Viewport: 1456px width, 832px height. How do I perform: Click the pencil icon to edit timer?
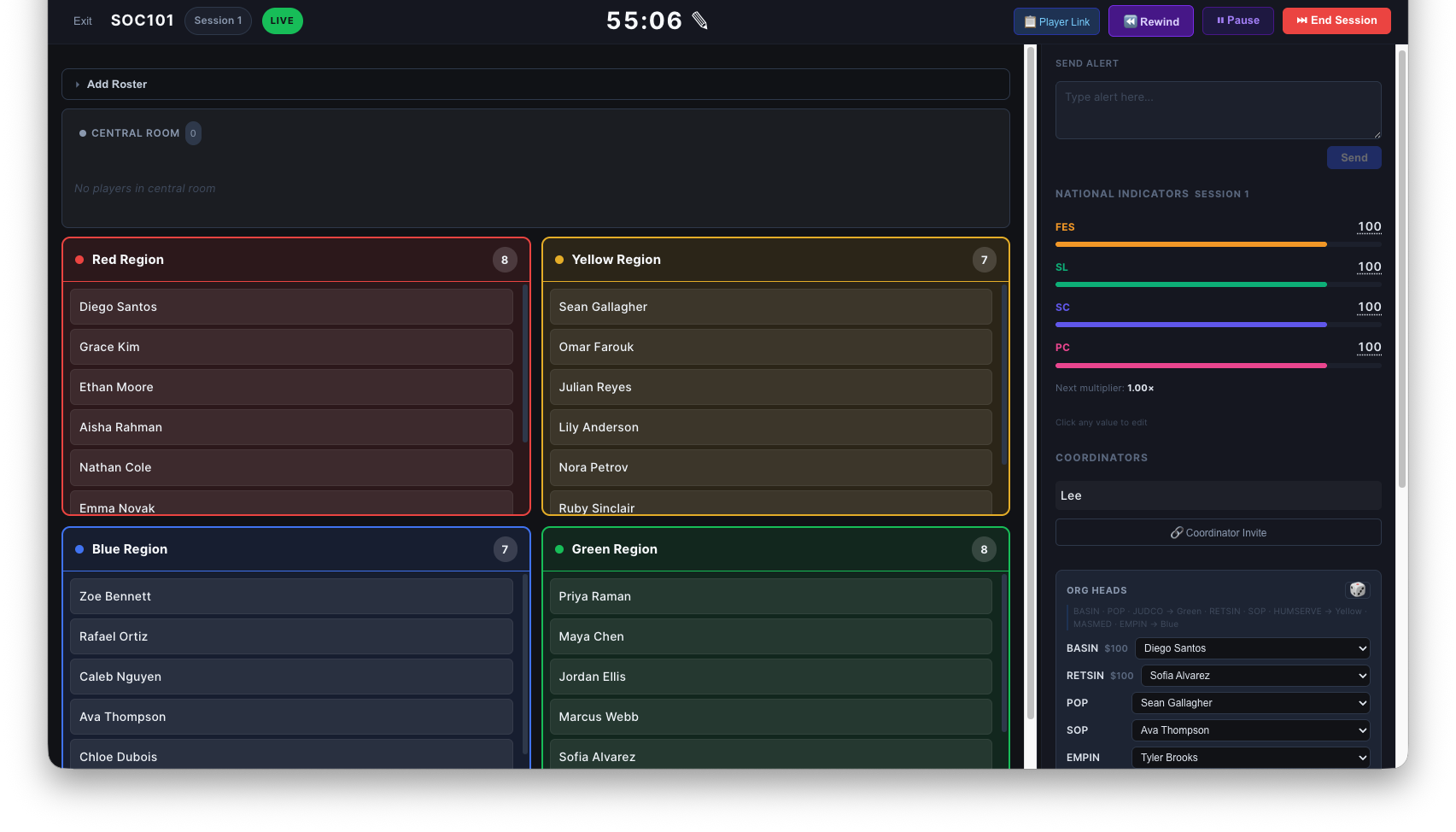click(700, 21)
